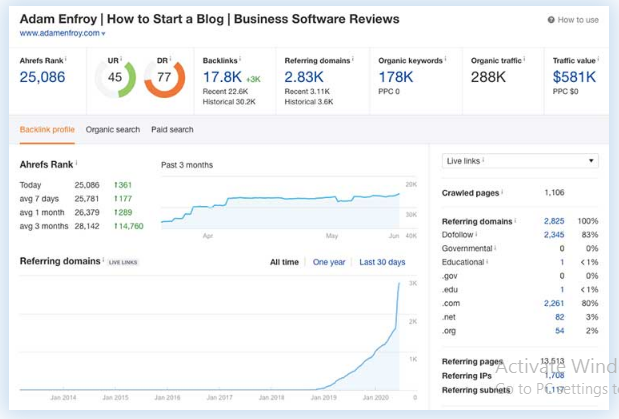Click the info icon beside Organic traffic
Screen dimensions: 619x419
pyautogui.click(x=524, y=59)
